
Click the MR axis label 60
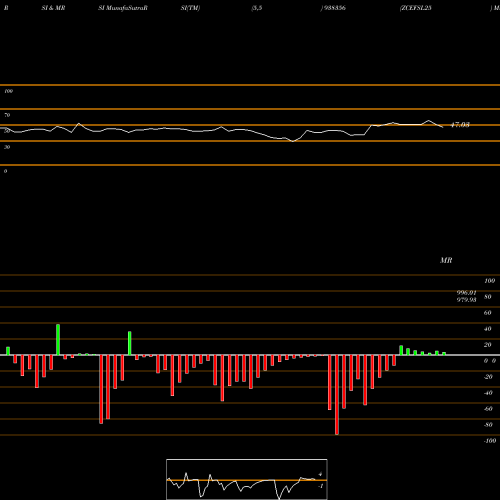(487, 313)
